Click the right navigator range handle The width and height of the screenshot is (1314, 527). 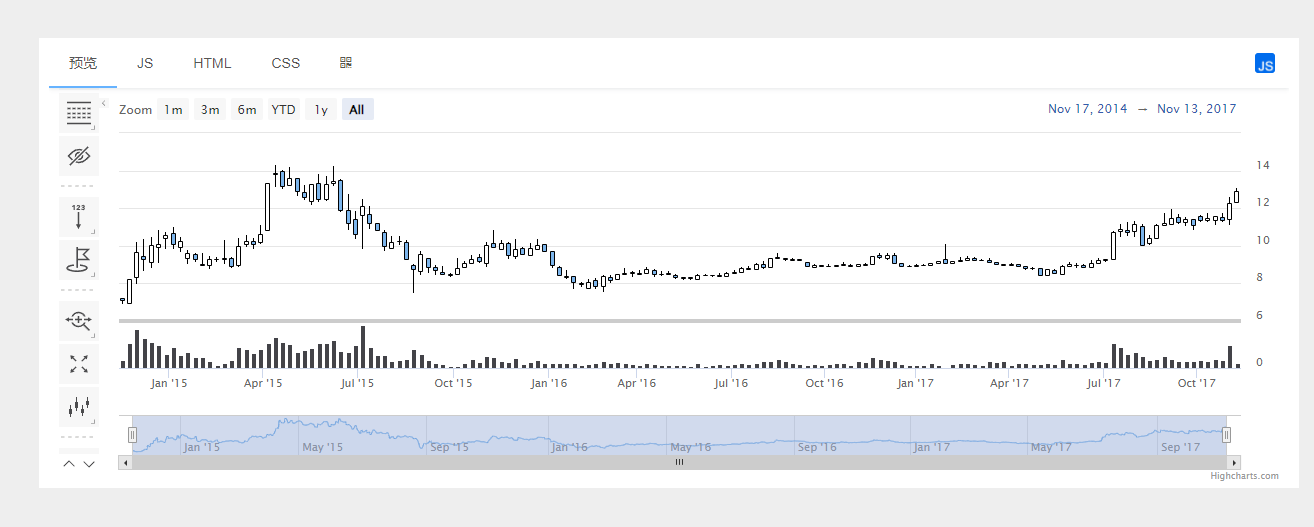point(1226,434)
